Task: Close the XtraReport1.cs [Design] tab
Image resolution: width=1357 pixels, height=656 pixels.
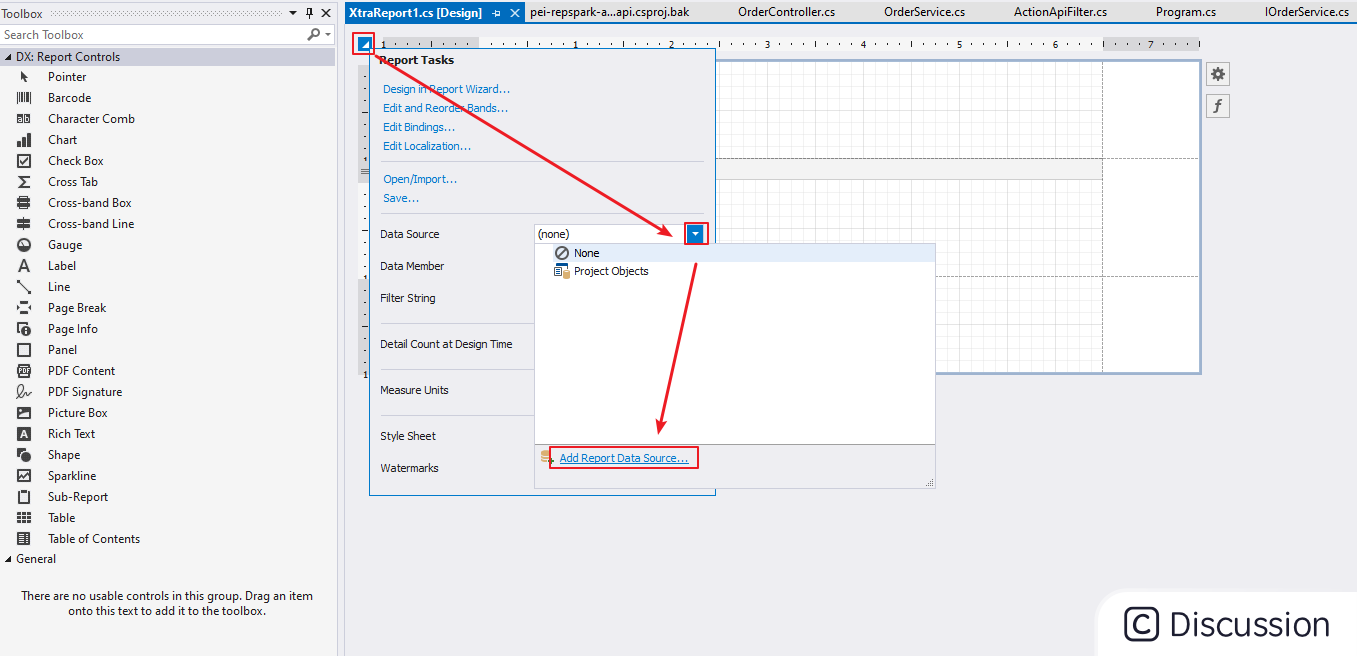Action: pos(515,13)
